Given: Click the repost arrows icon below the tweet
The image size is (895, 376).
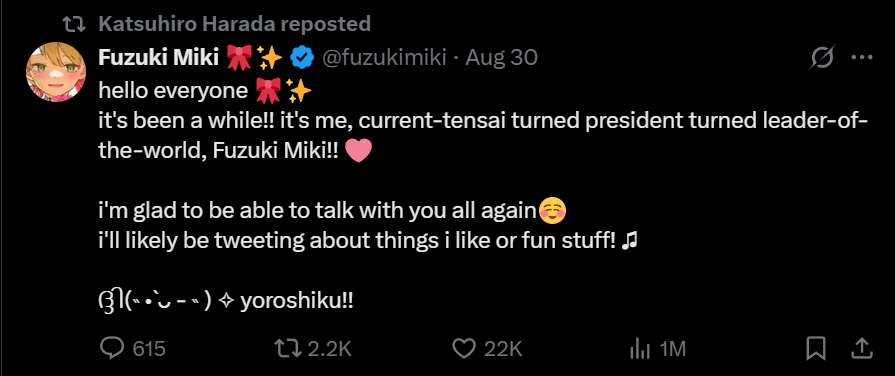Looking at the screenshot, I should (286, 348).
